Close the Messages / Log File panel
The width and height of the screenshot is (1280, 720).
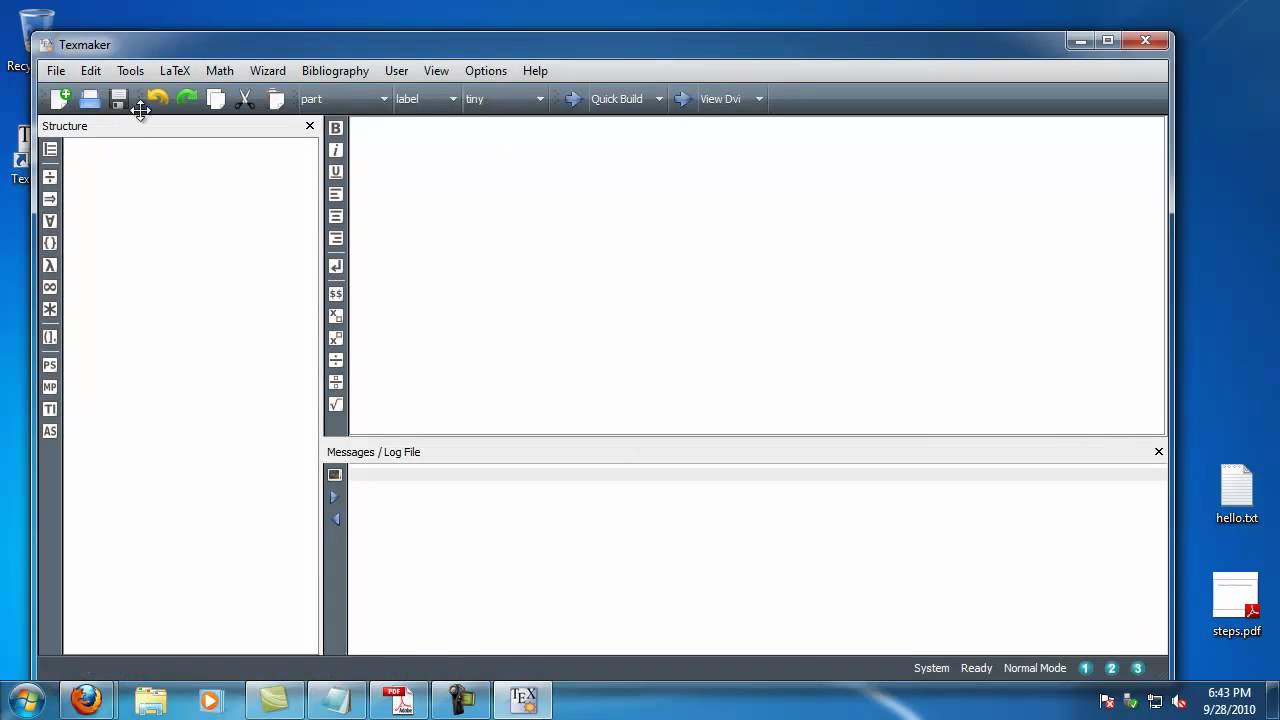(x=1159, y=452)
